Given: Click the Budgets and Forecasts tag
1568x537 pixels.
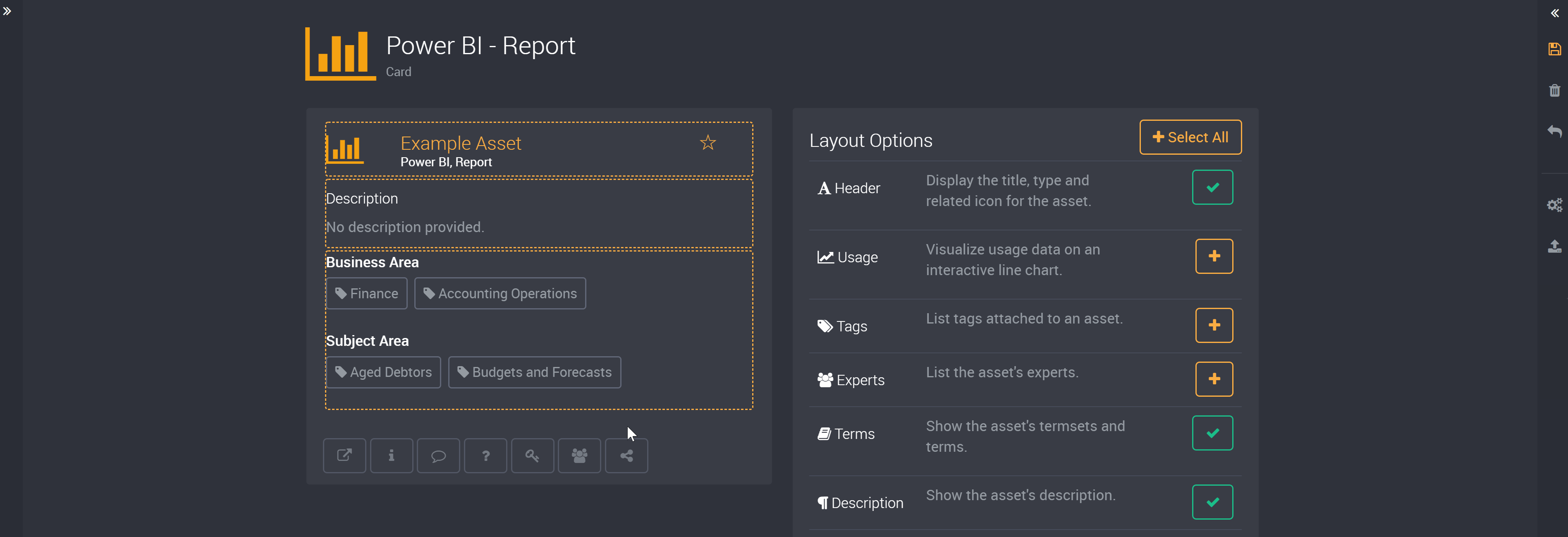Looking at the screenshot, I should pyautogui.click(x=534, y=372).
